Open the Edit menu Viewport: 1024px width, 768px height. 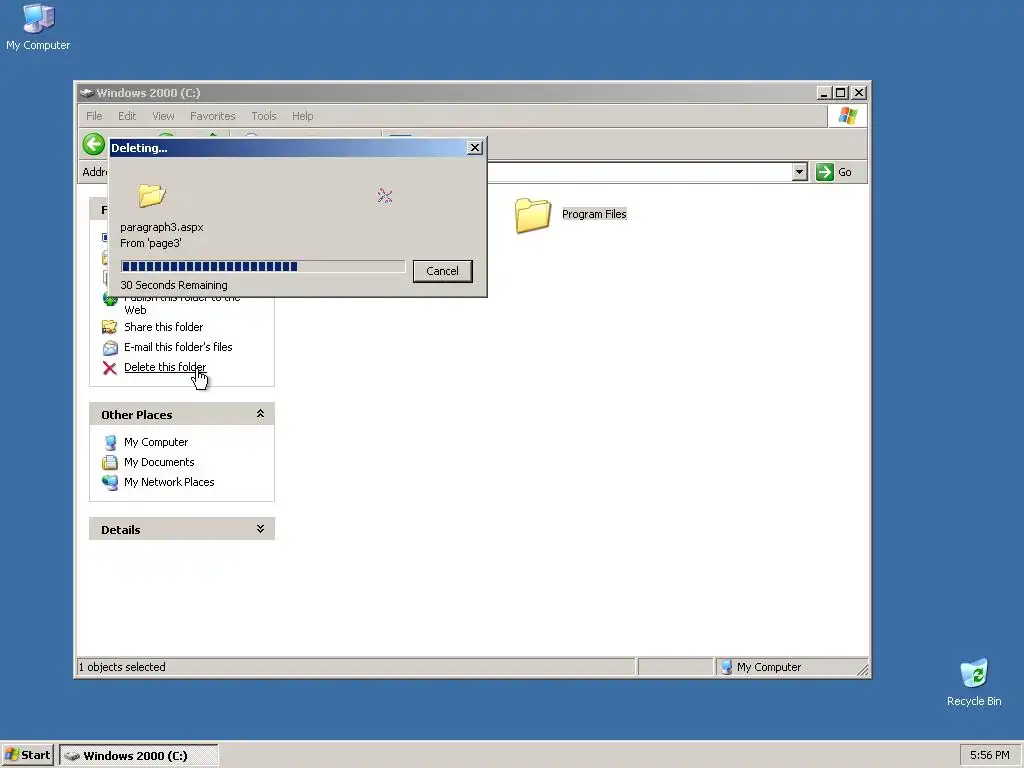(127, 116)
